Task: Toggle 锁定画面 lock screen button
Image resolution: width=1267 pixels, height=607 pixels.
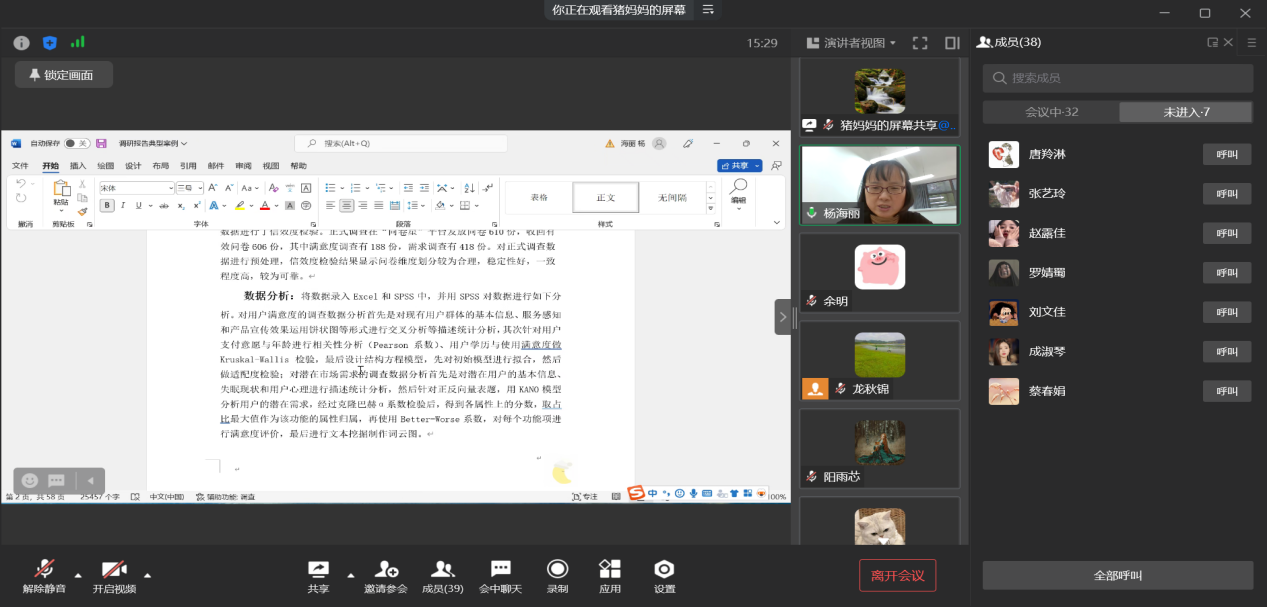Action: (x=63, y=75)
